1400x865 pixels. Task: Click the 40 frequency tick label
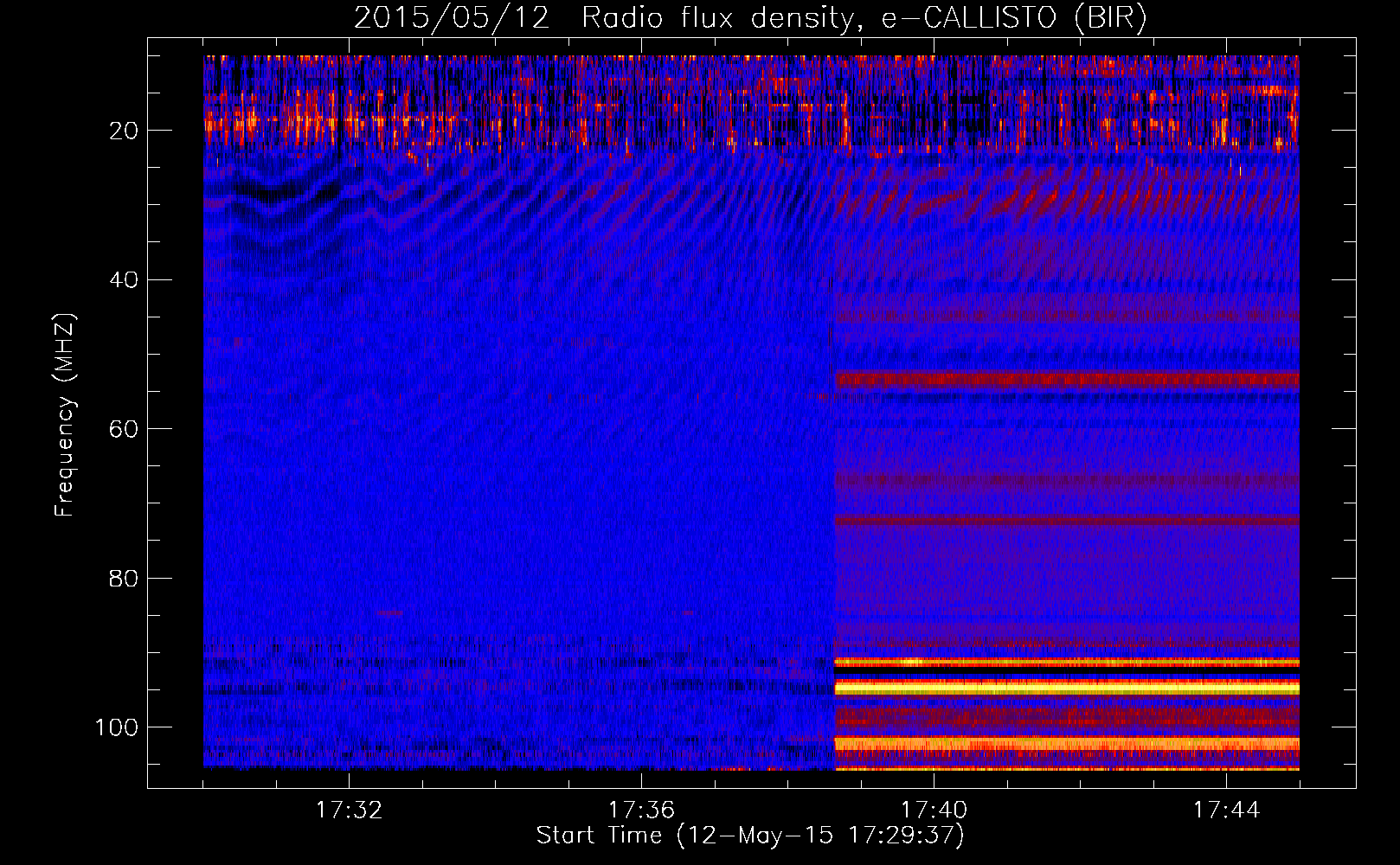click(125, 280)
